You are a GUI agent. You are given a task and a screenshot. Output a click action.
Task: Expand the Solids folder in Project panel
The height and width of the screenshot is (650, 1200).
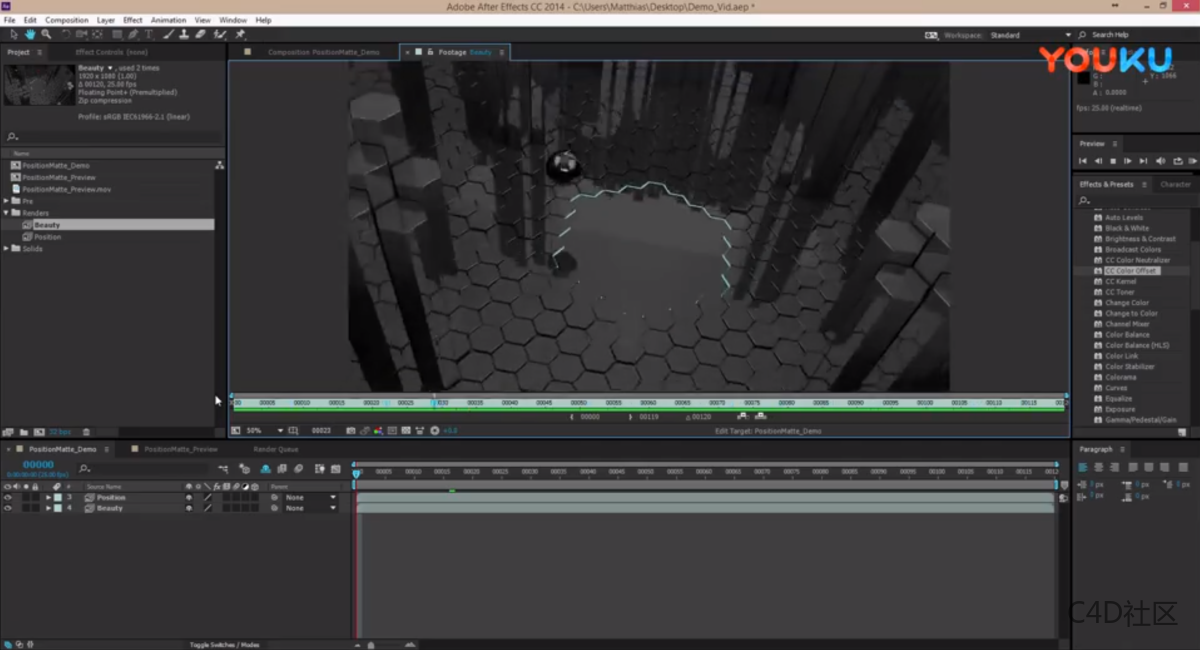point(6,248)
